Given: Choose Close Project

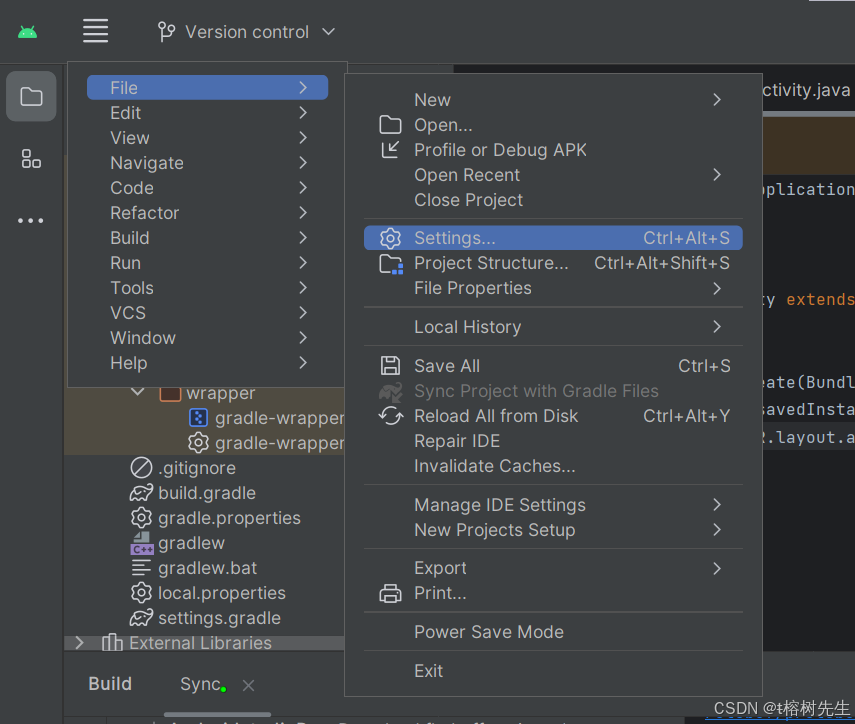Looking at the screenshot, I should coord(553,200).
